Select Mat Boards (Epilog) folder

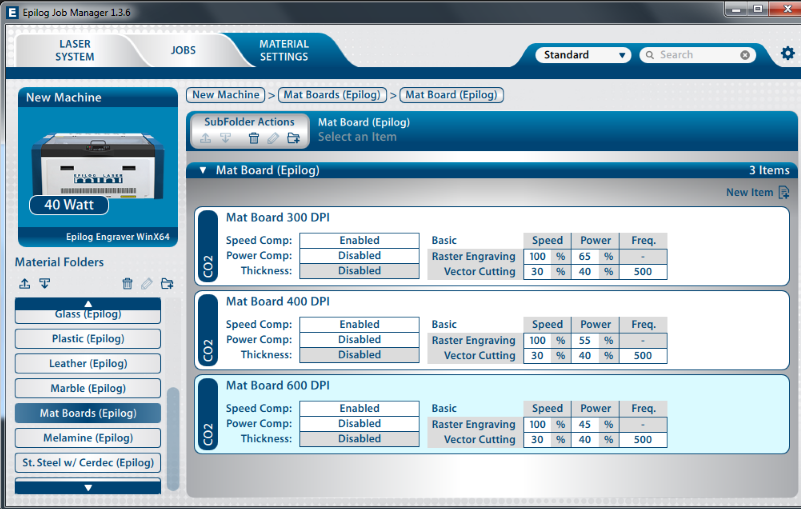88,413
